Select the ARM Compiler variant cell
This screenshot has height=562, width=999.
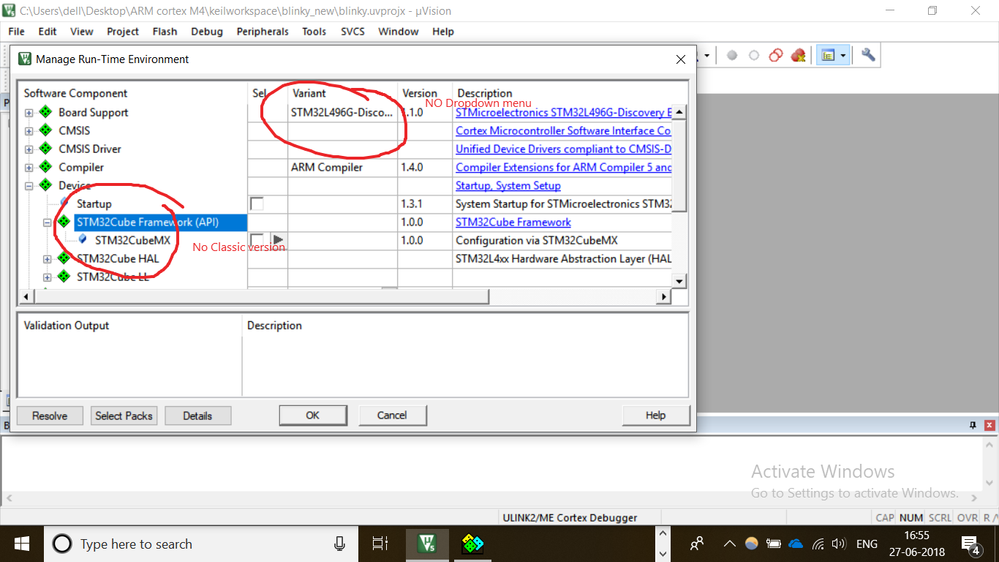342,167
